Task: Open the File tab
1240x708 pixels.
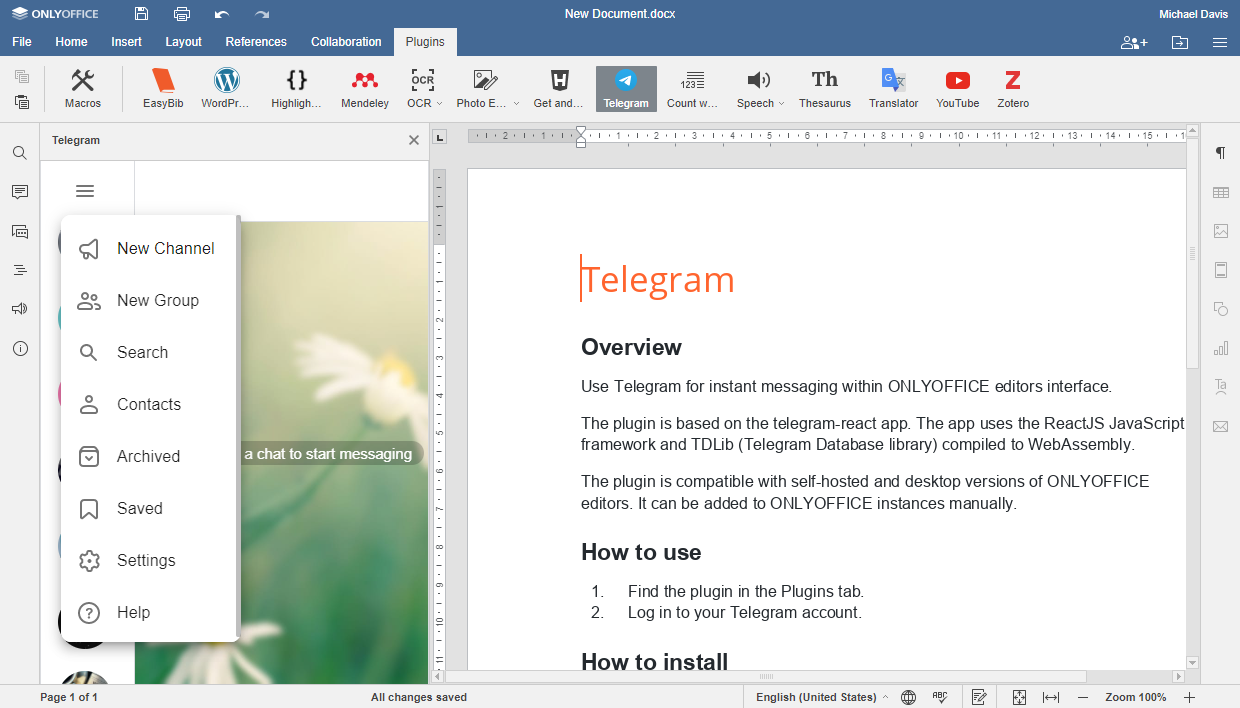Action: coord(22,42)
